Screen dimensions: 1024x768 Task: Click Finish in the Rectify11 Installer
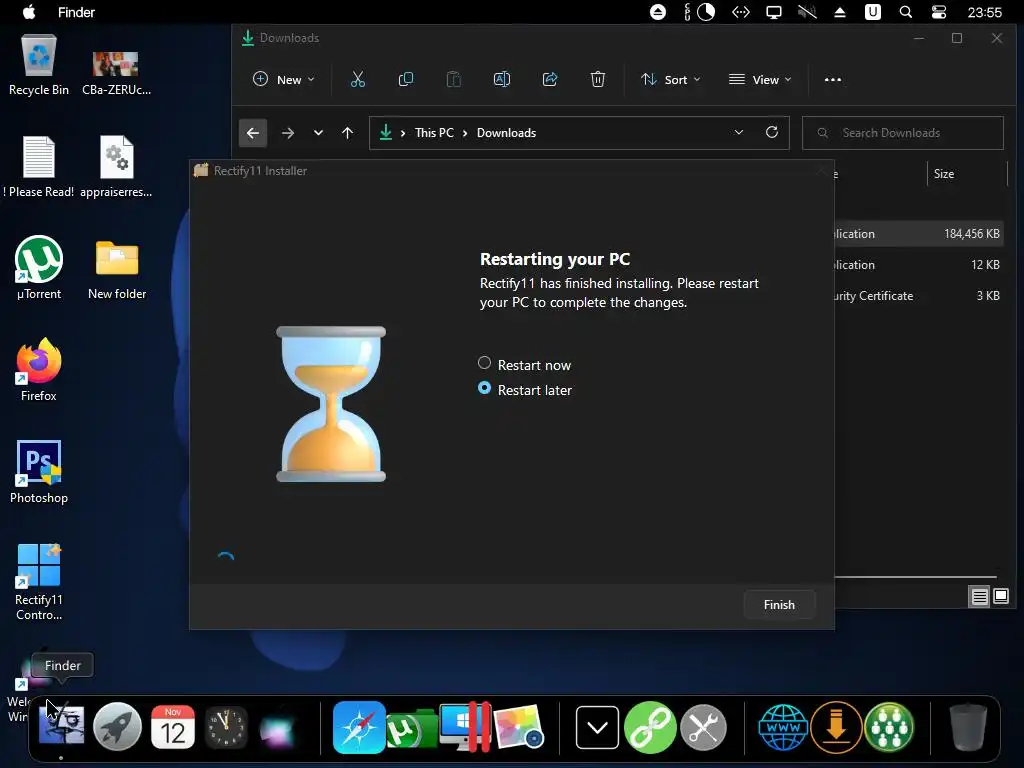[779, 605]
